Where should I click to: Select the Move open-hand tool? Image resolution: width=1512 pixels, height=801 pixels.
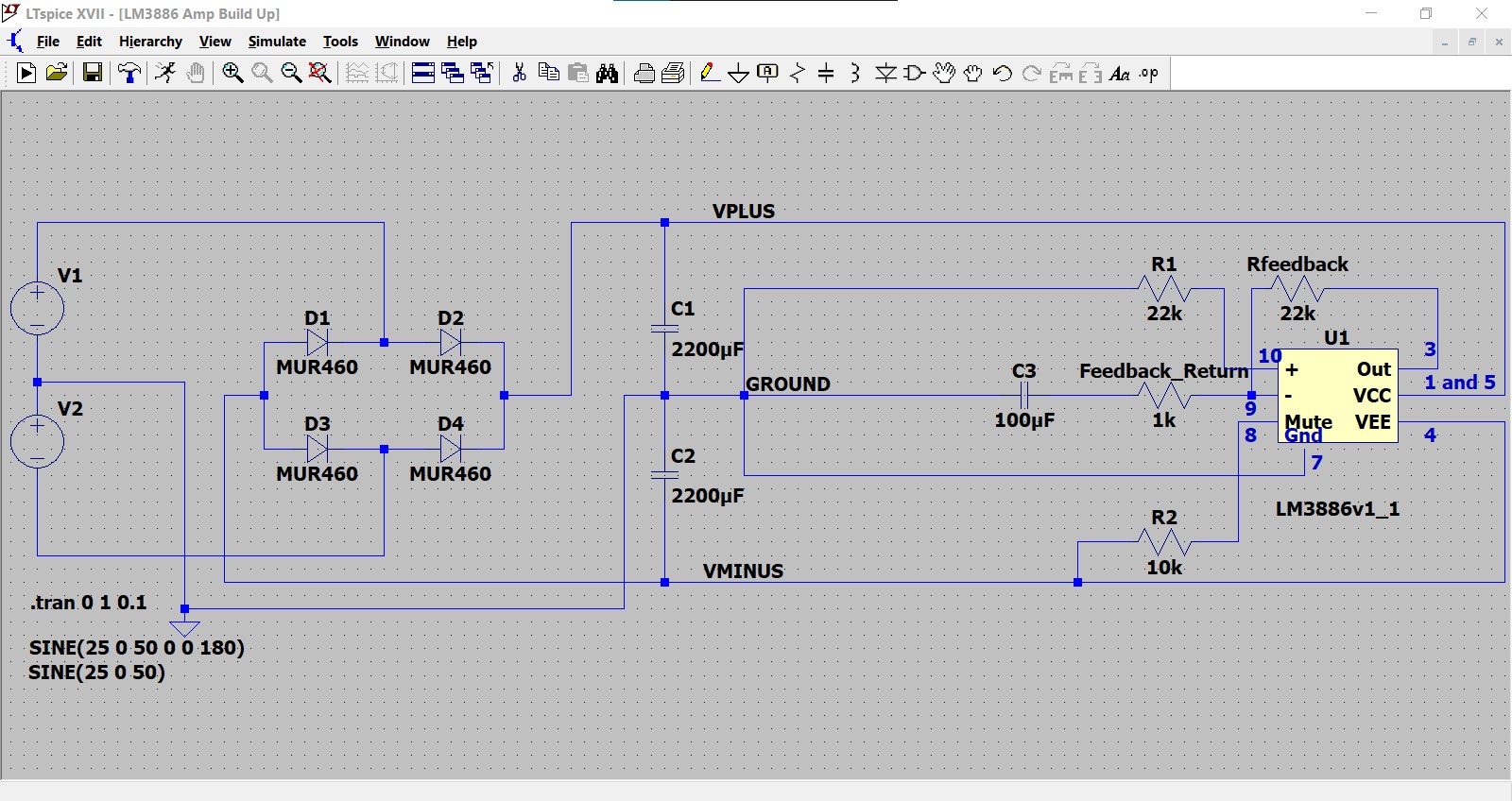pos(943,73)
